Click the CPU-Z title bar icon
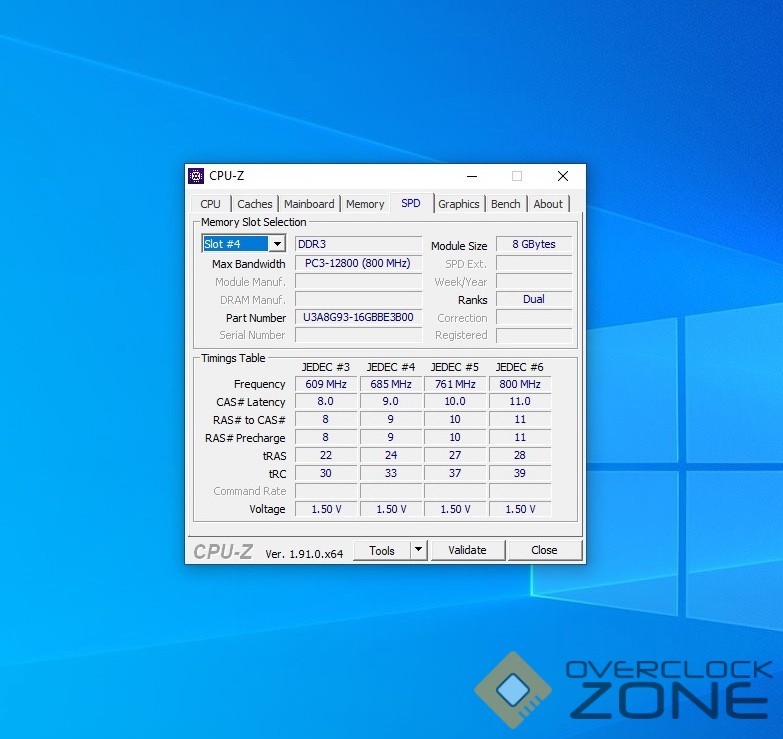This screenshot has height=739, width=783. (196, 176)
